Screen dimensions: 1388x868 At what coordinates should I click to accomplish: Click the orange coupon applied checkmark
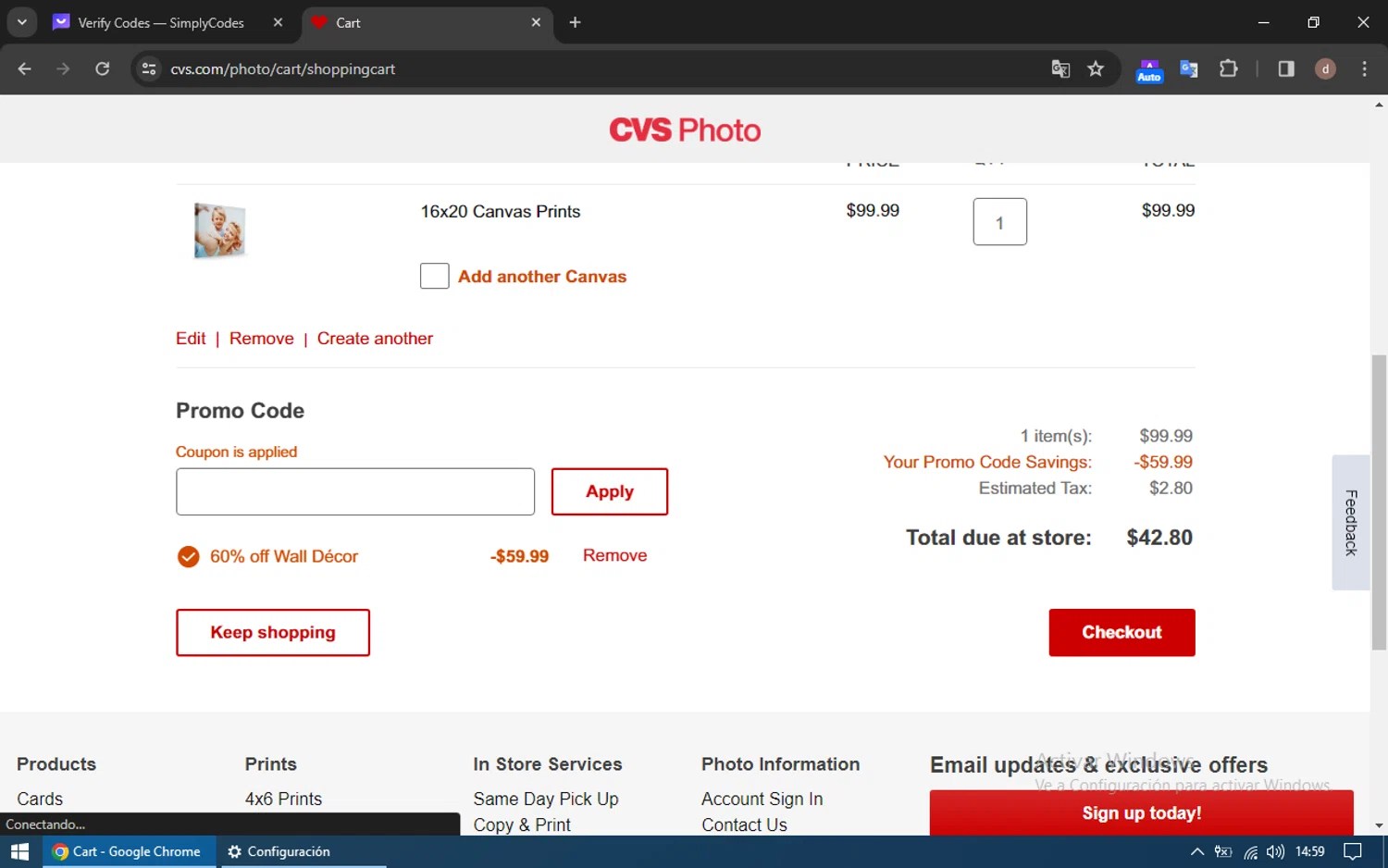pyautogui.click(x=188, y=556)
